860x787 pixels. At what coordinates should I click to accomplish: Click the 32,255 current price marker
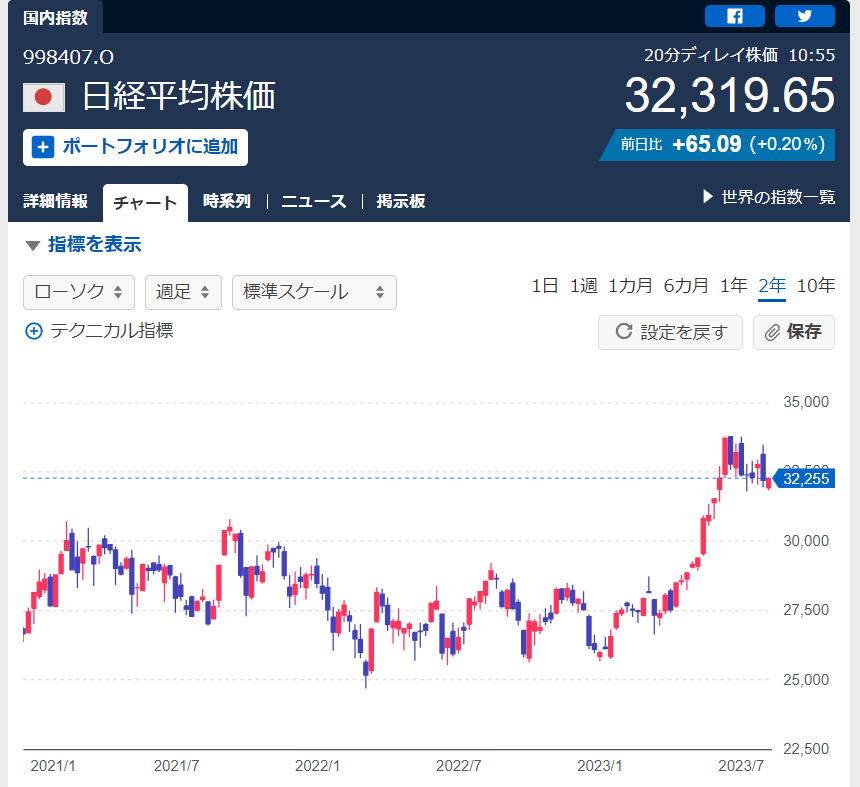pyautogui.click(x=804, y=479)
